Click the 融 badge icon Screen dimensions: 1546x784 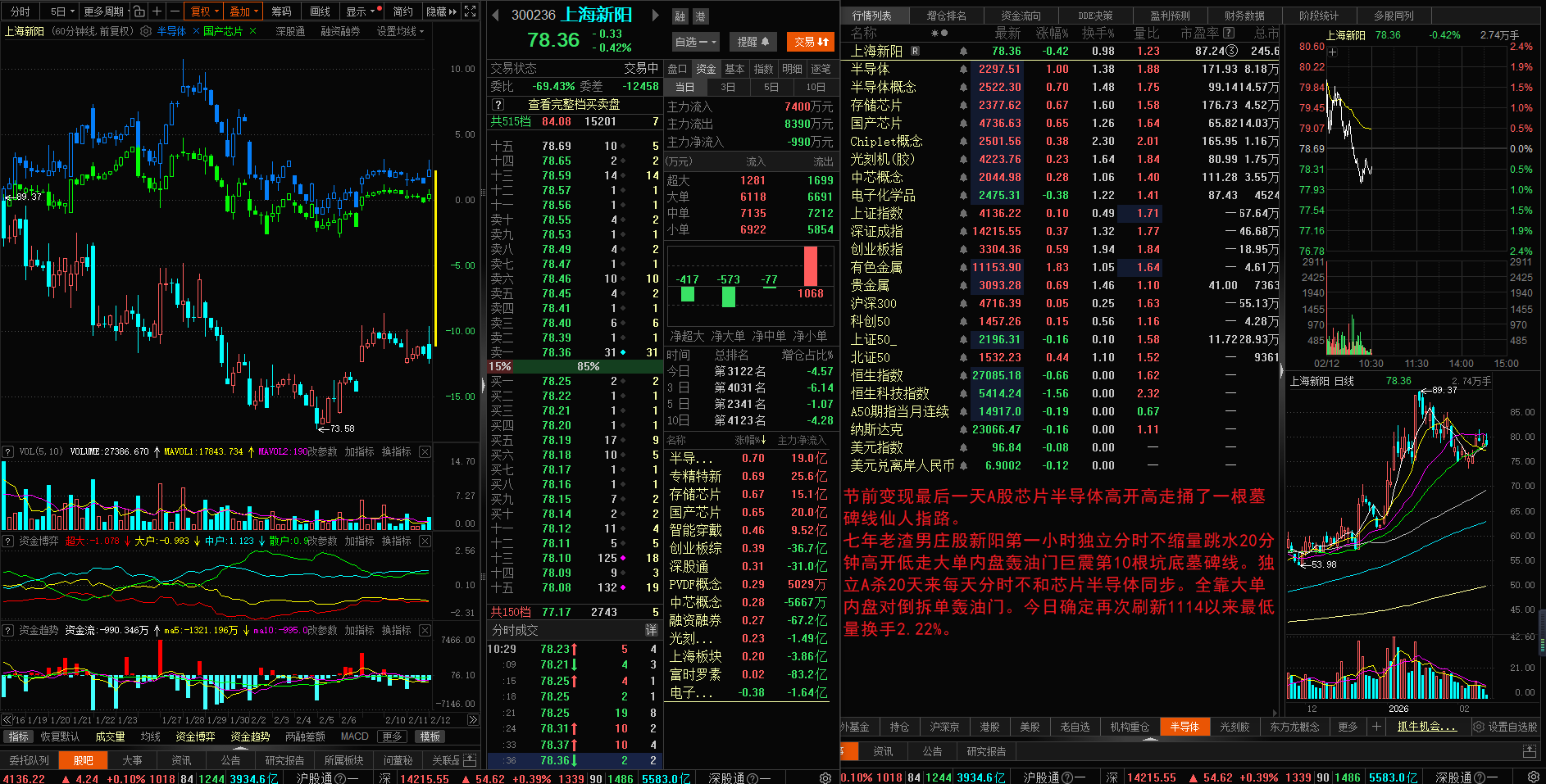tap(680, 16)
